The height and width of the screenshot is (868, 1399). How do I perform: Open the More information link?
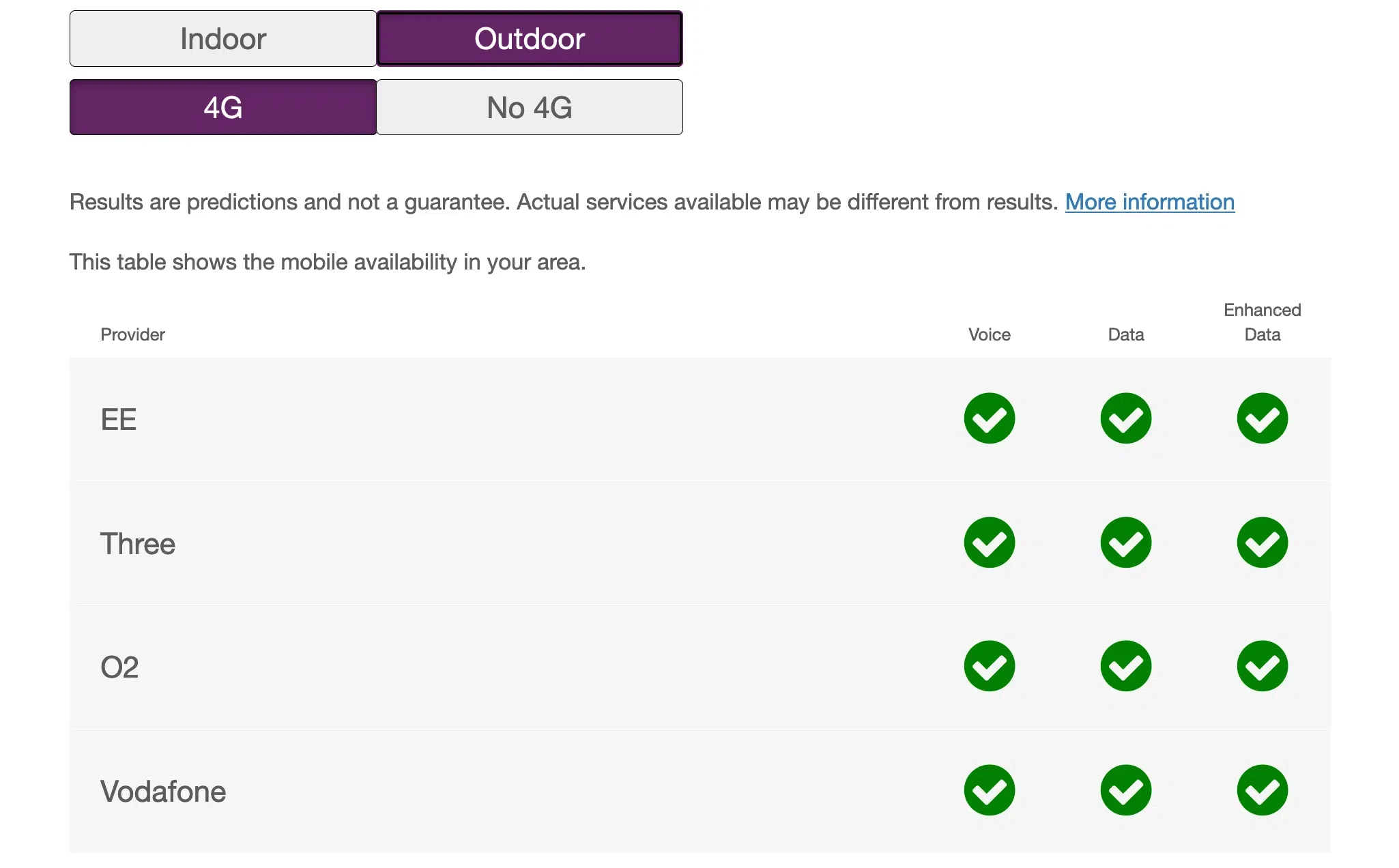[x=1149, y=202]
